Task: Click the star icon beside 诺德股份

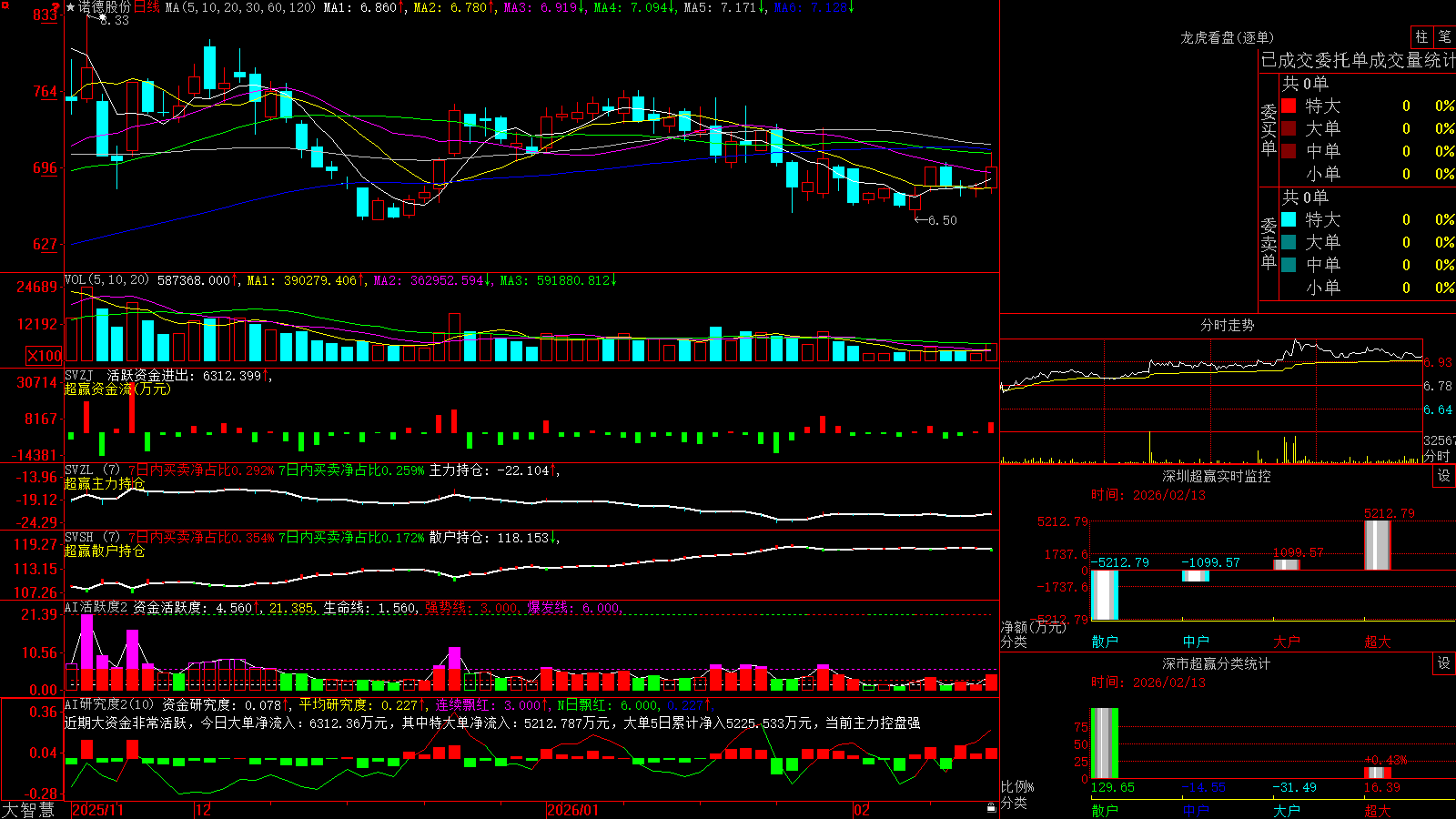Action: (x=71, y=7)
